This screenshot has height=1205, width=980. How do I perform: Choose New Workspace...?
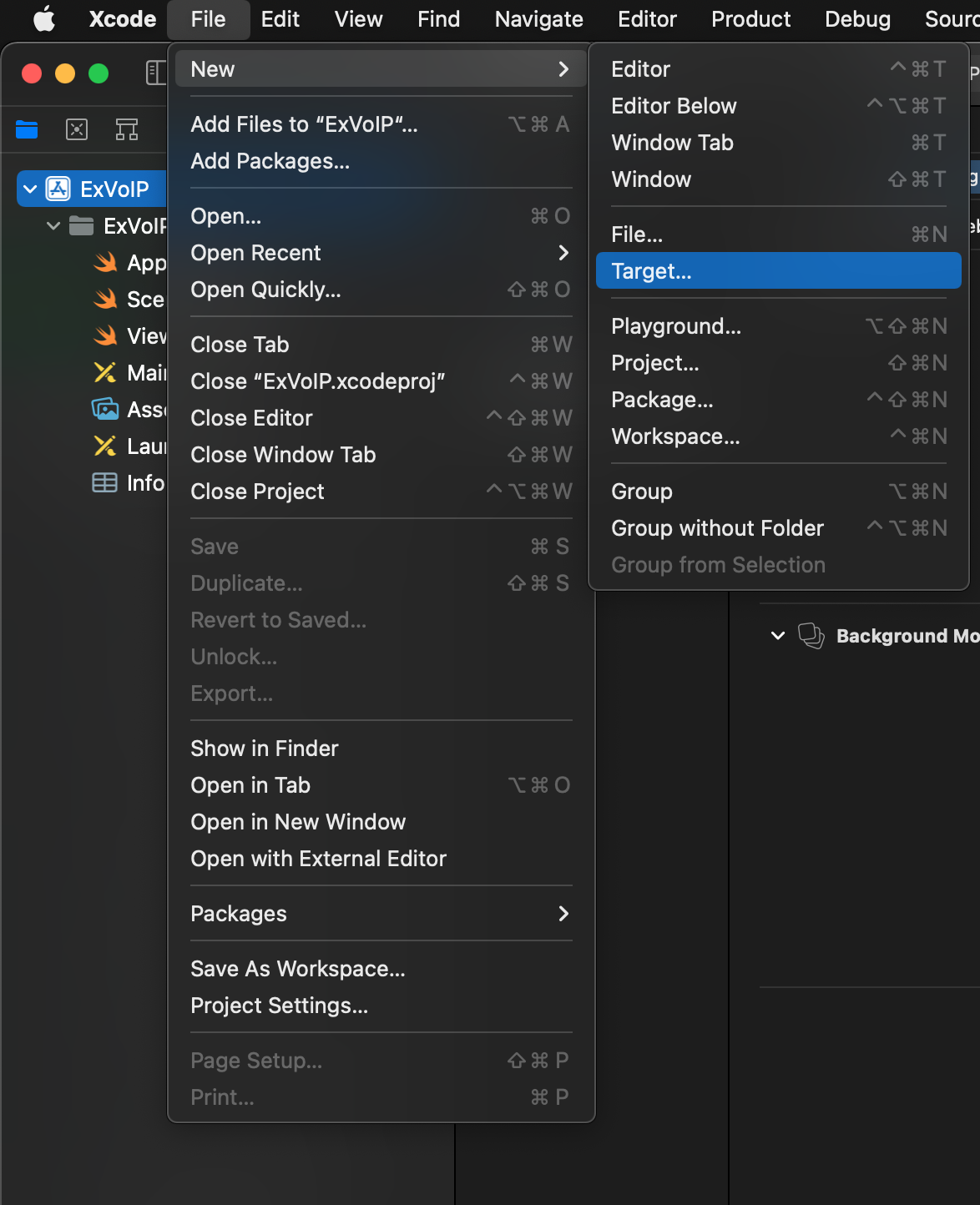pyautogui.click(x=779, y=436)
